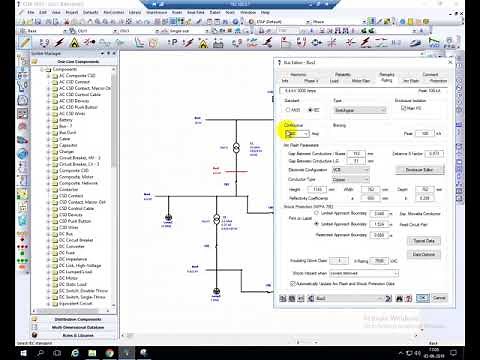Switch to the Arc Flash tab
Screen dimensions: 480x360
pyautogui.click(x=411, y=81)
